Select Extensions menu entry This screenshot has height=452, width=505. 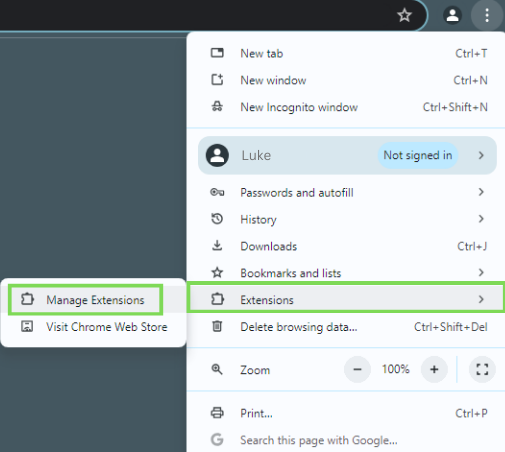[x=346, y=299]
